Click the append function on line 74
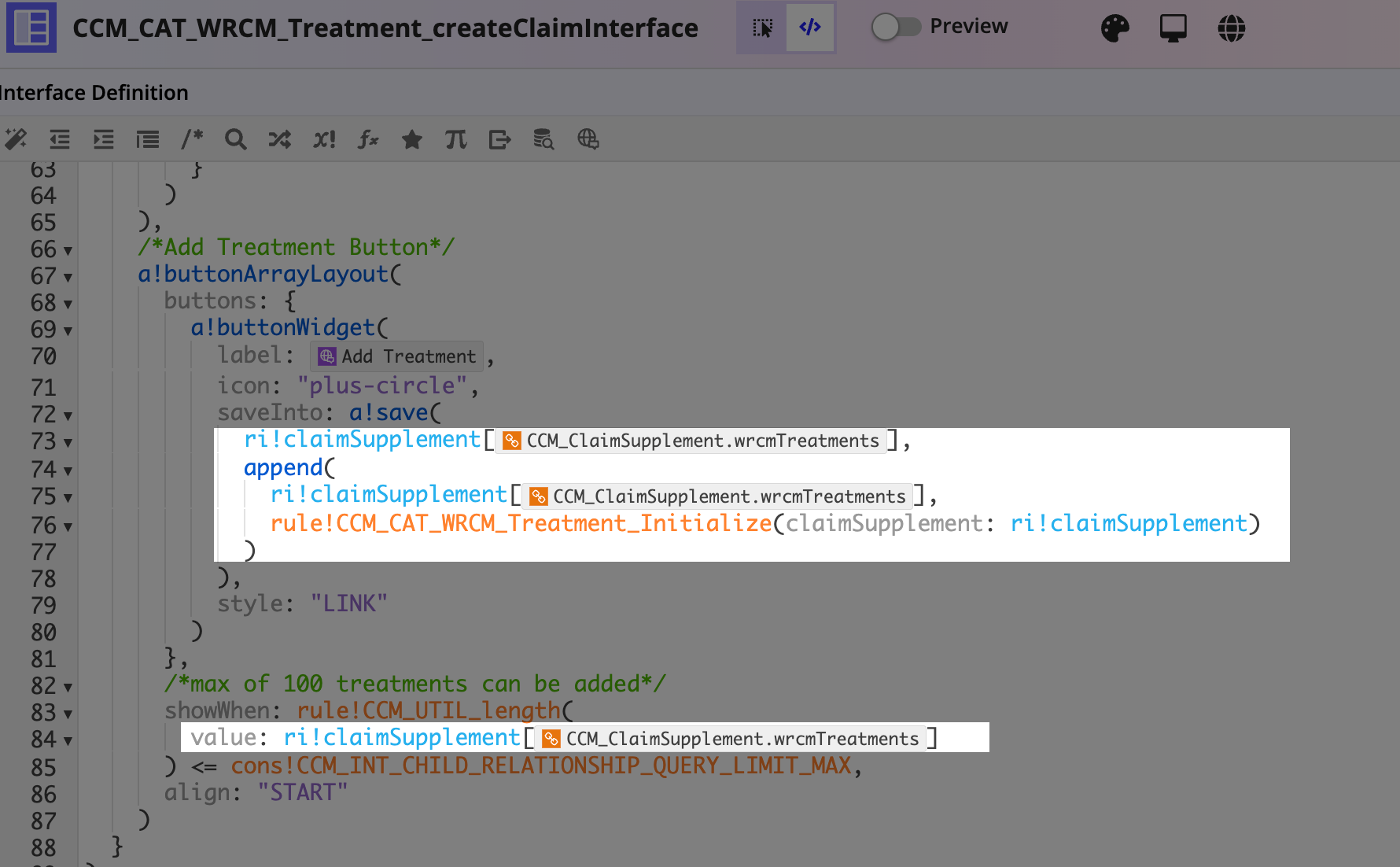 point(283,467)
